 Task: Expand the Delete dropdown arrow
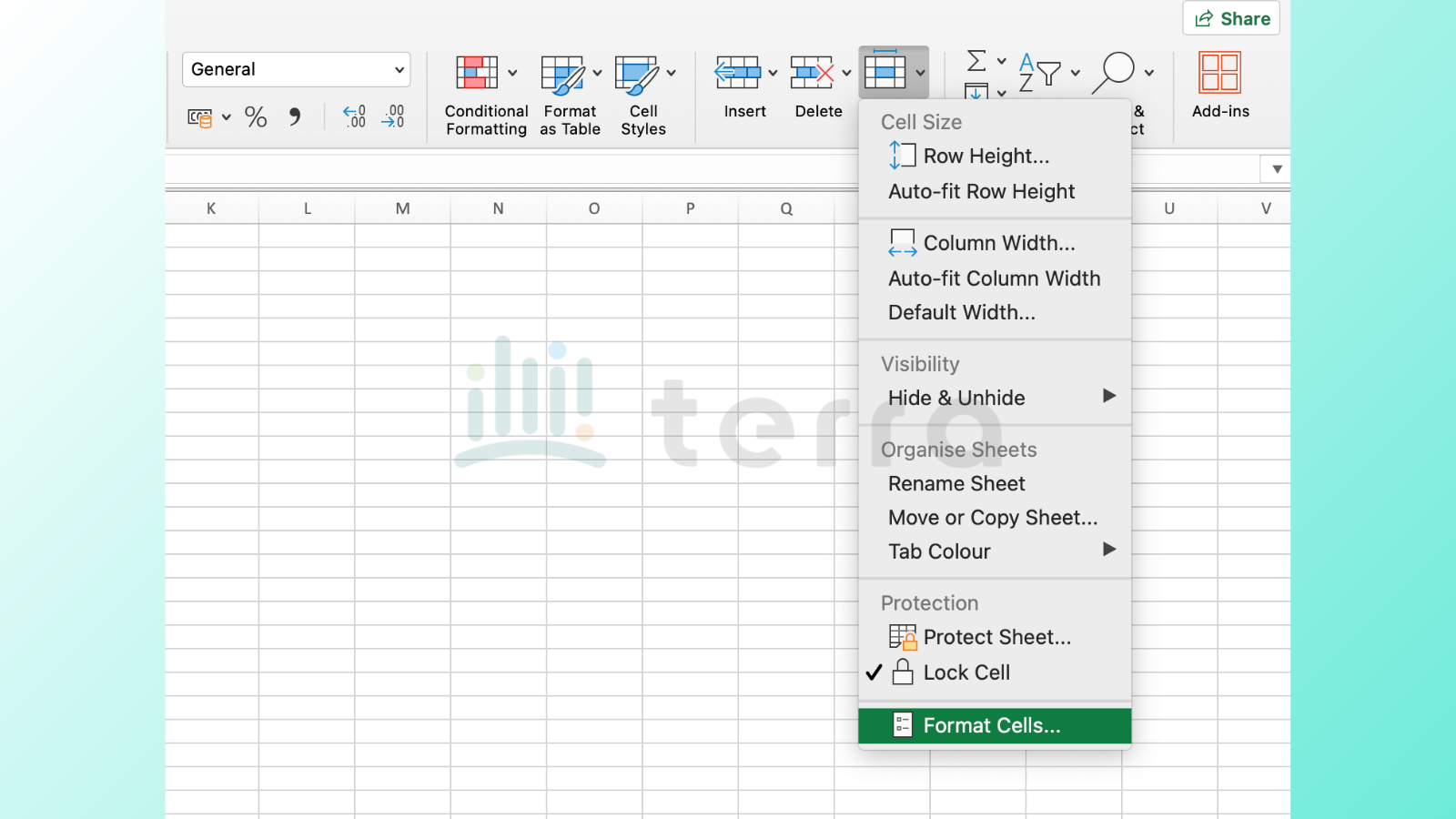pyautogui.click(x=846, y=73)
